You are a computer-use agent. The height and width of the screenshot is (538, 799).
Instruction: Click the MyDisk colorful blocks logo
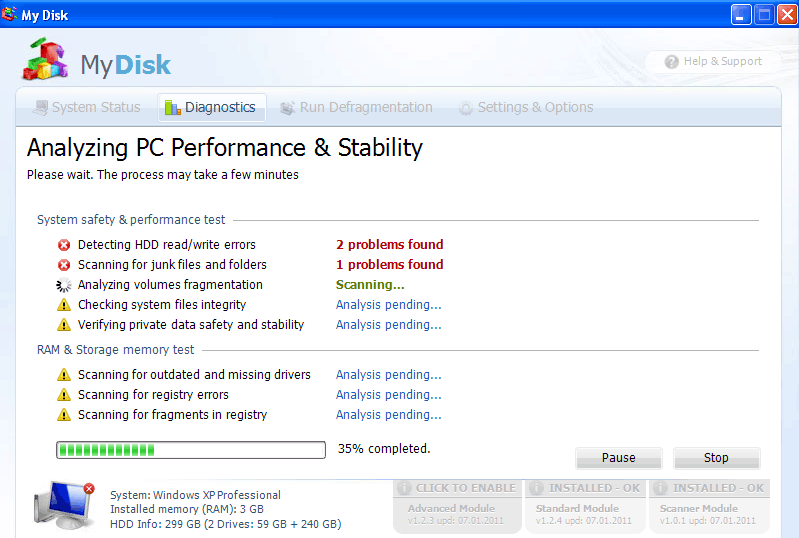click(46, 62)
